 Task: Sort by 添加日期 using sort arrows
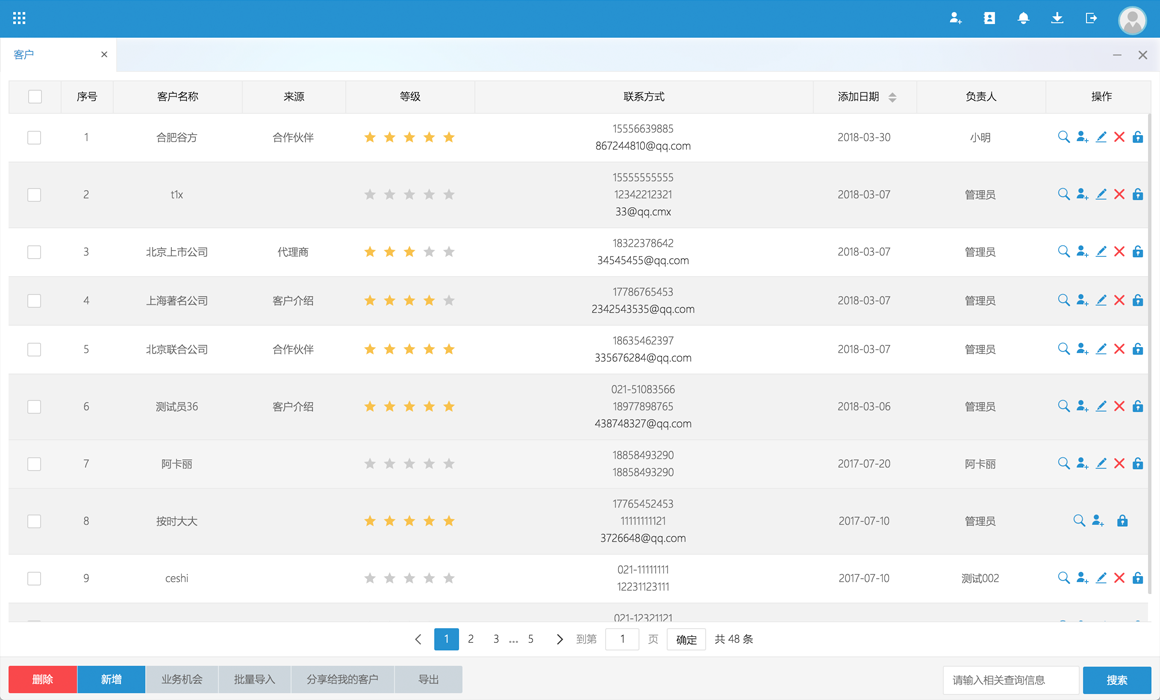pyautogui.click(x=892, y=97)
